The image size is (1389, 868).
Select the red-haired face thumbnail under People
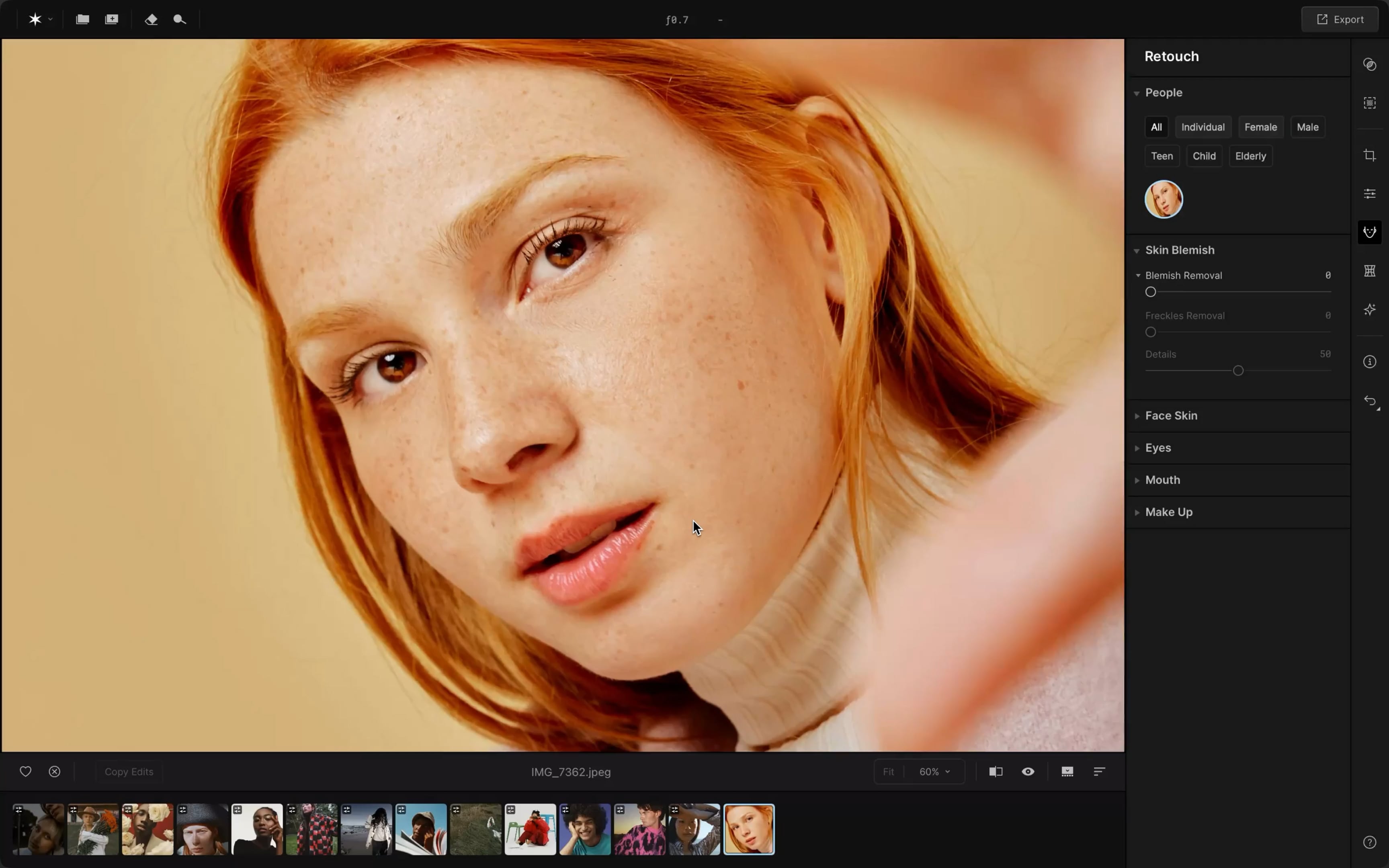[x=1164, y=199]
